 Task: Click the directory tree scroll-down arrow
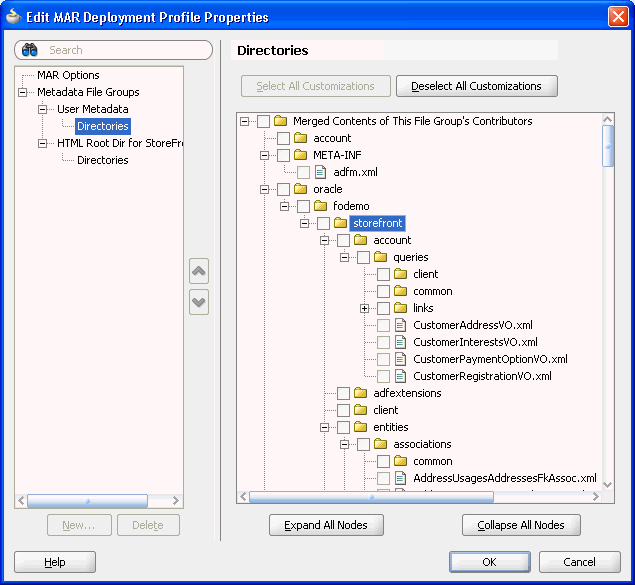(x=607, y=485)
